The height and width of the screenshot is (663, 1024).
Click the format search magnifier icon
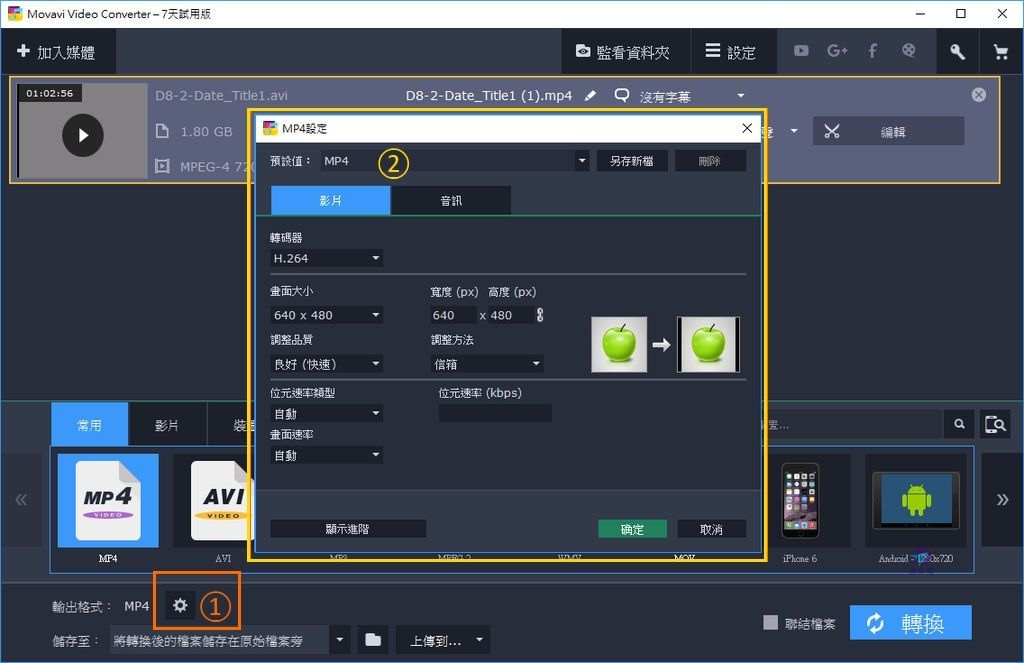point(959,424)
